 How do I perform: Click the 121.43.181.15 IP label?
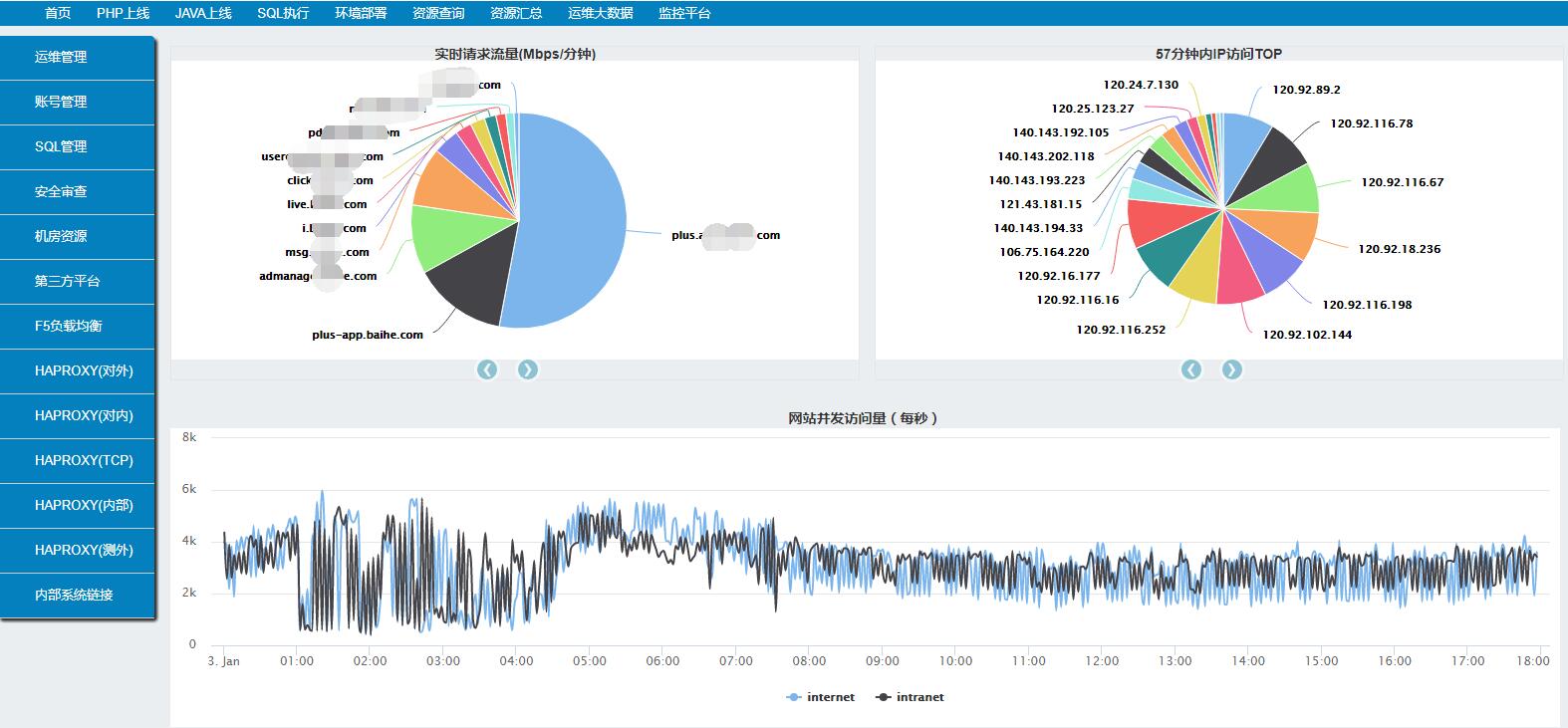[1040, 205]
